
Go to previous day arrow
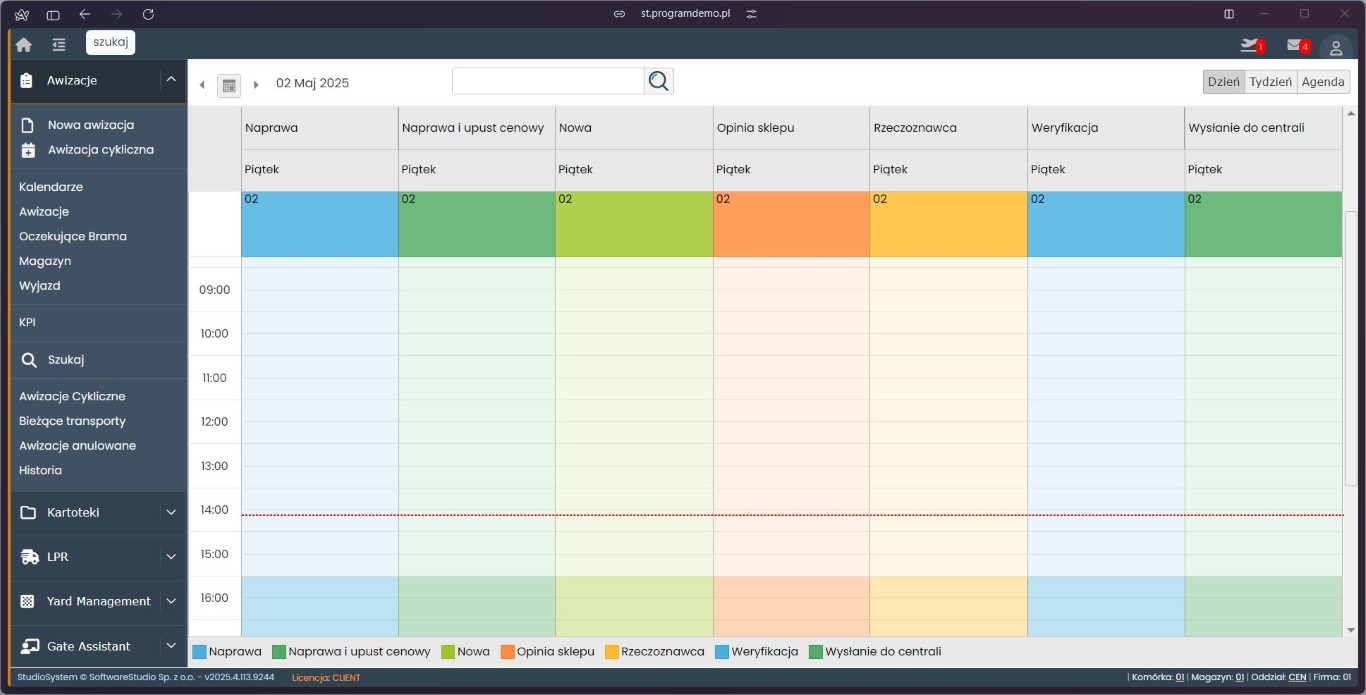coord(202,85)
